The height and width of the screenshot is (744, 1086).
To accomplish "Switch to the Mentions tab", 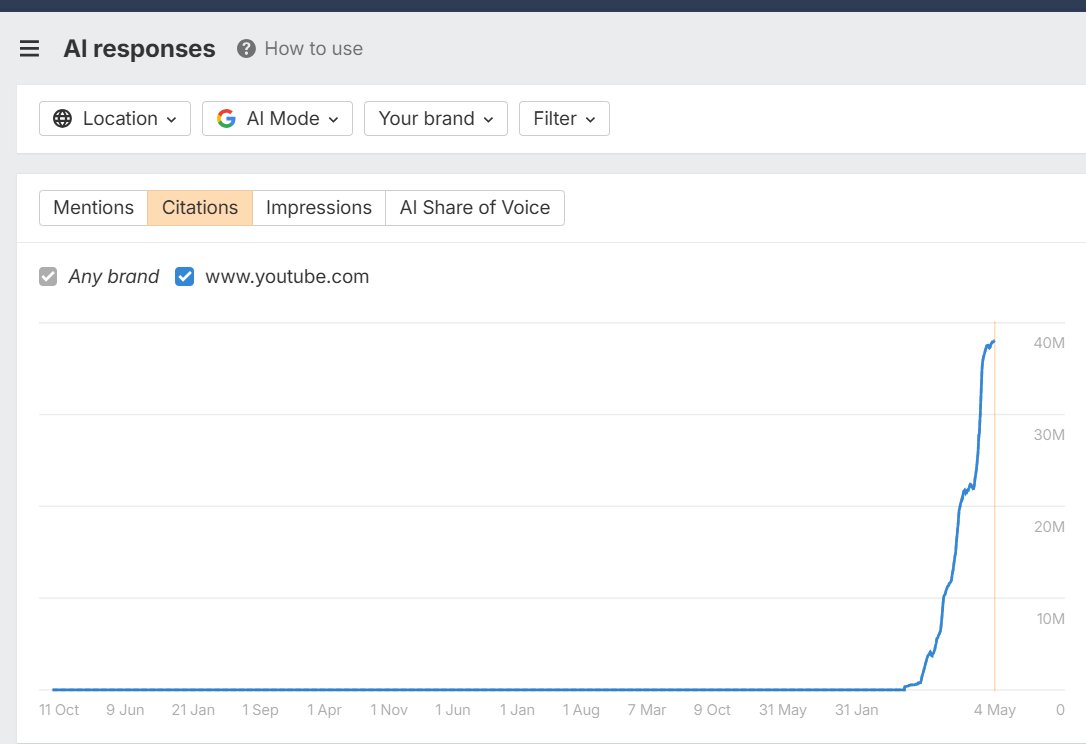I will (x=94, y=208).
